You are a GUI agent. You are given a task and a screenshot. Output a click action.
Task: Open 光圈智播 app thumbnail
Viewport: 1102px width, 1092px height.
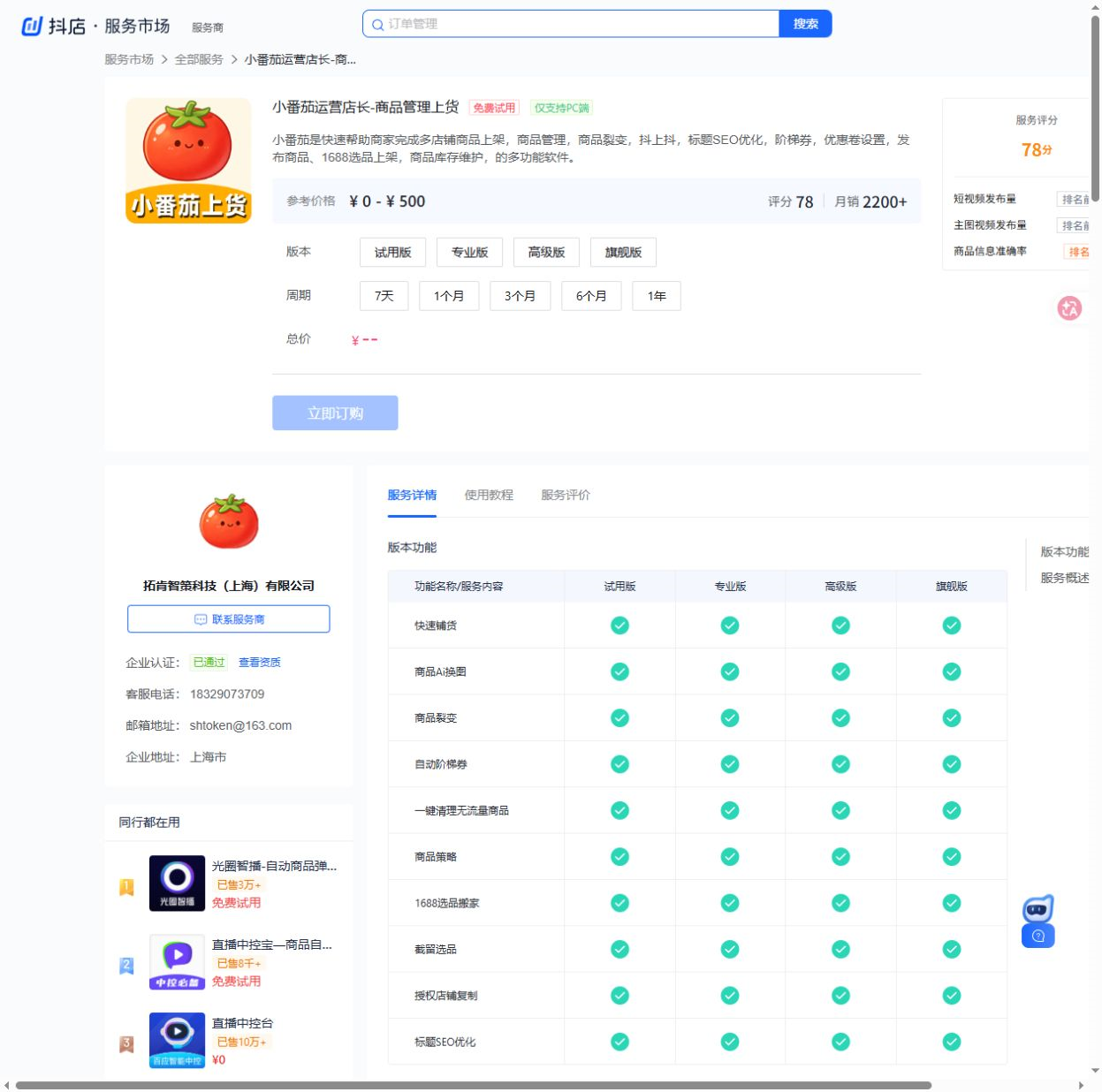pyautogui.click(x=177, y=883)
